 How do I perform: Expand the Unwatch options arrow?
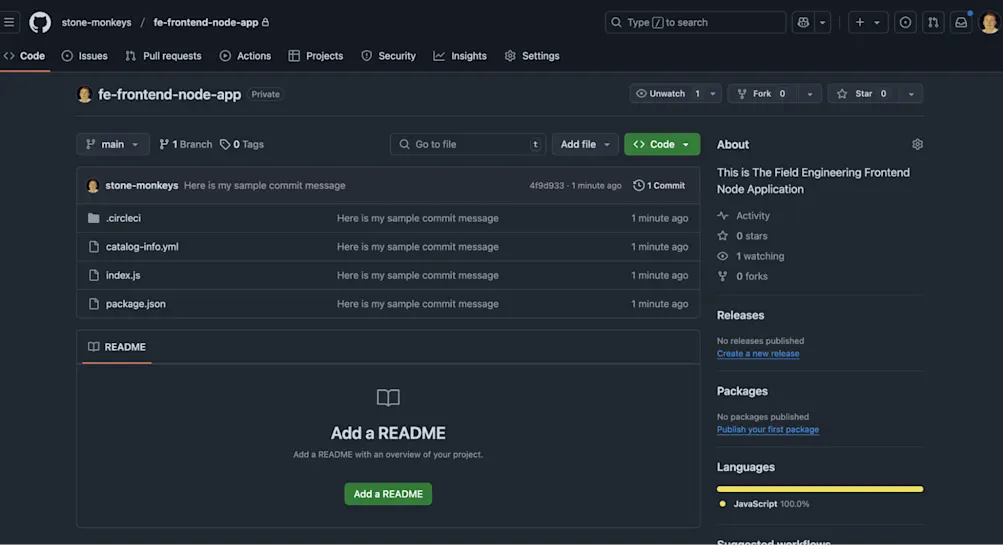(713, 93)
